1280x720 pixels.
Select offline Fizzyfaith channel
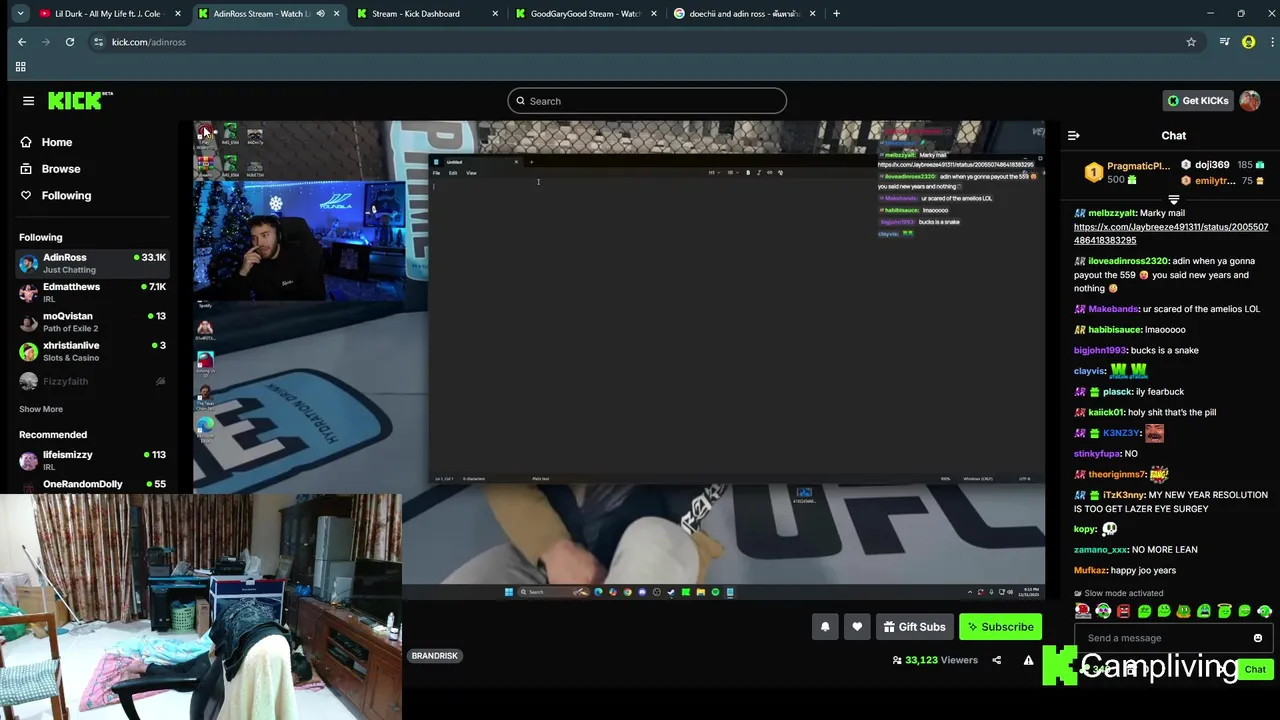(x=92, y=381)
